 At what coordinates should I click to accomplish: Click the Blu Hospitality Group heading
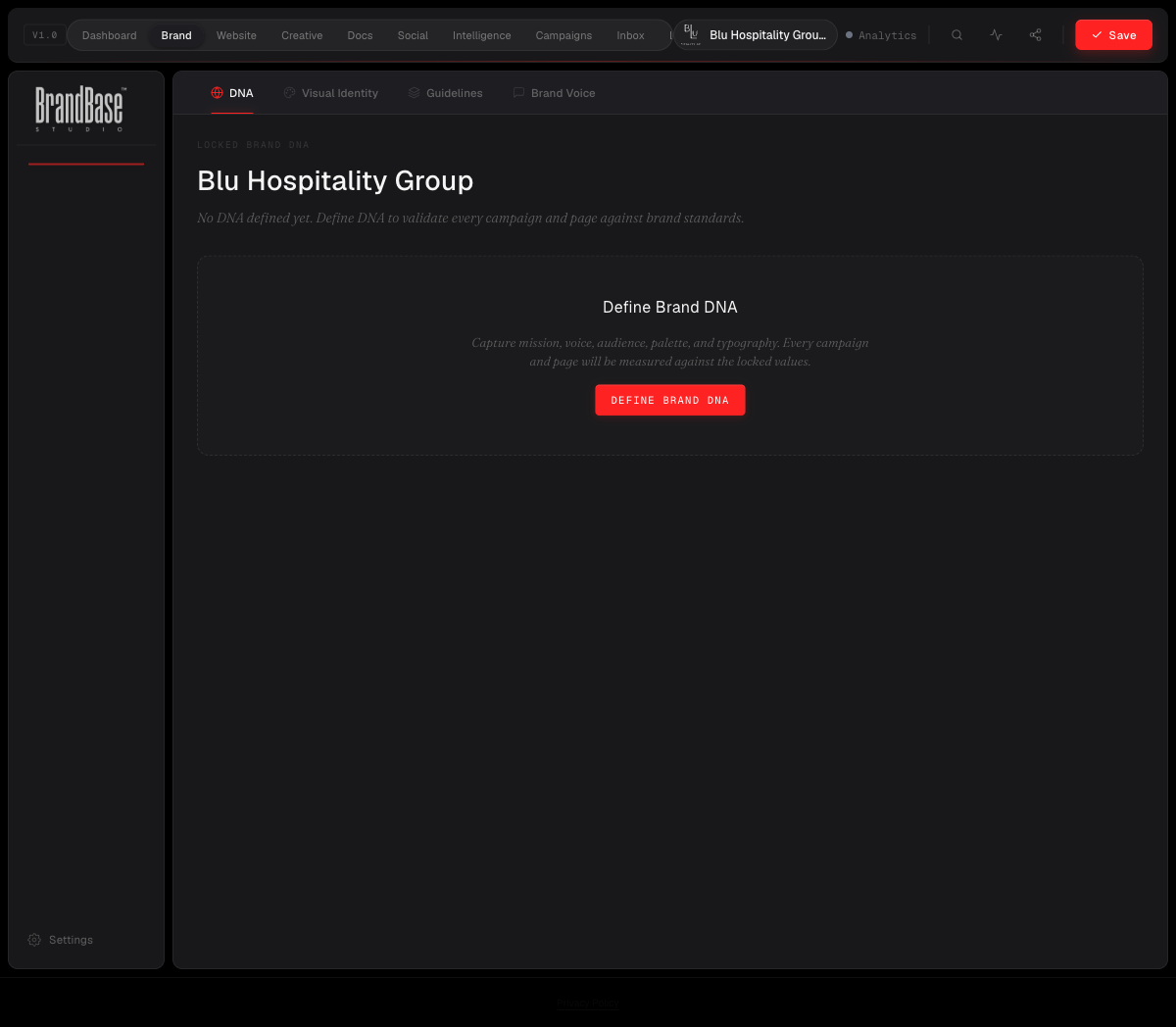[335, 180]
